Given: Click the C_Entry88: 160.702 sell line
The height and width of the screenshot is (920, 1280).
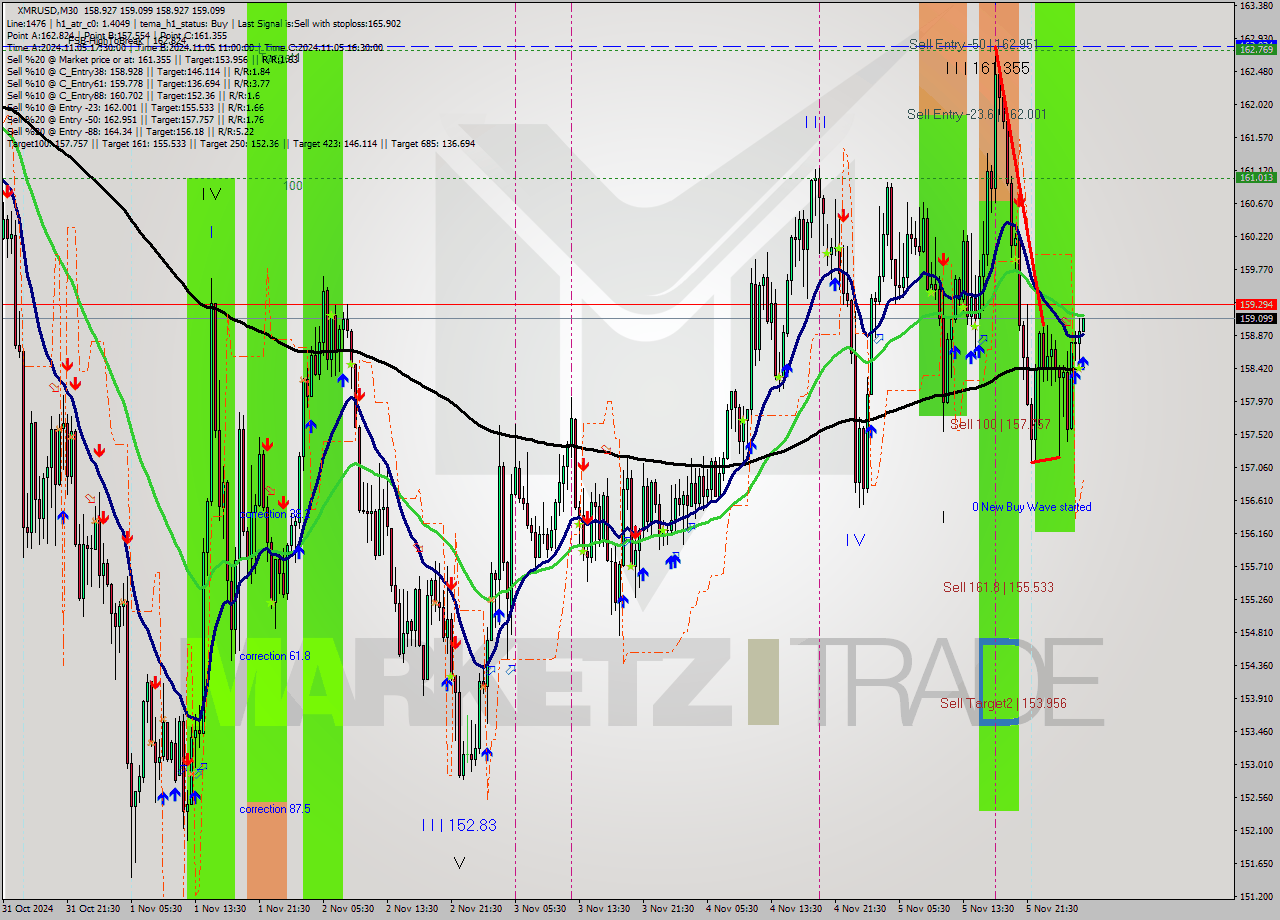Looking at the screenshot, I should (133, 95).
